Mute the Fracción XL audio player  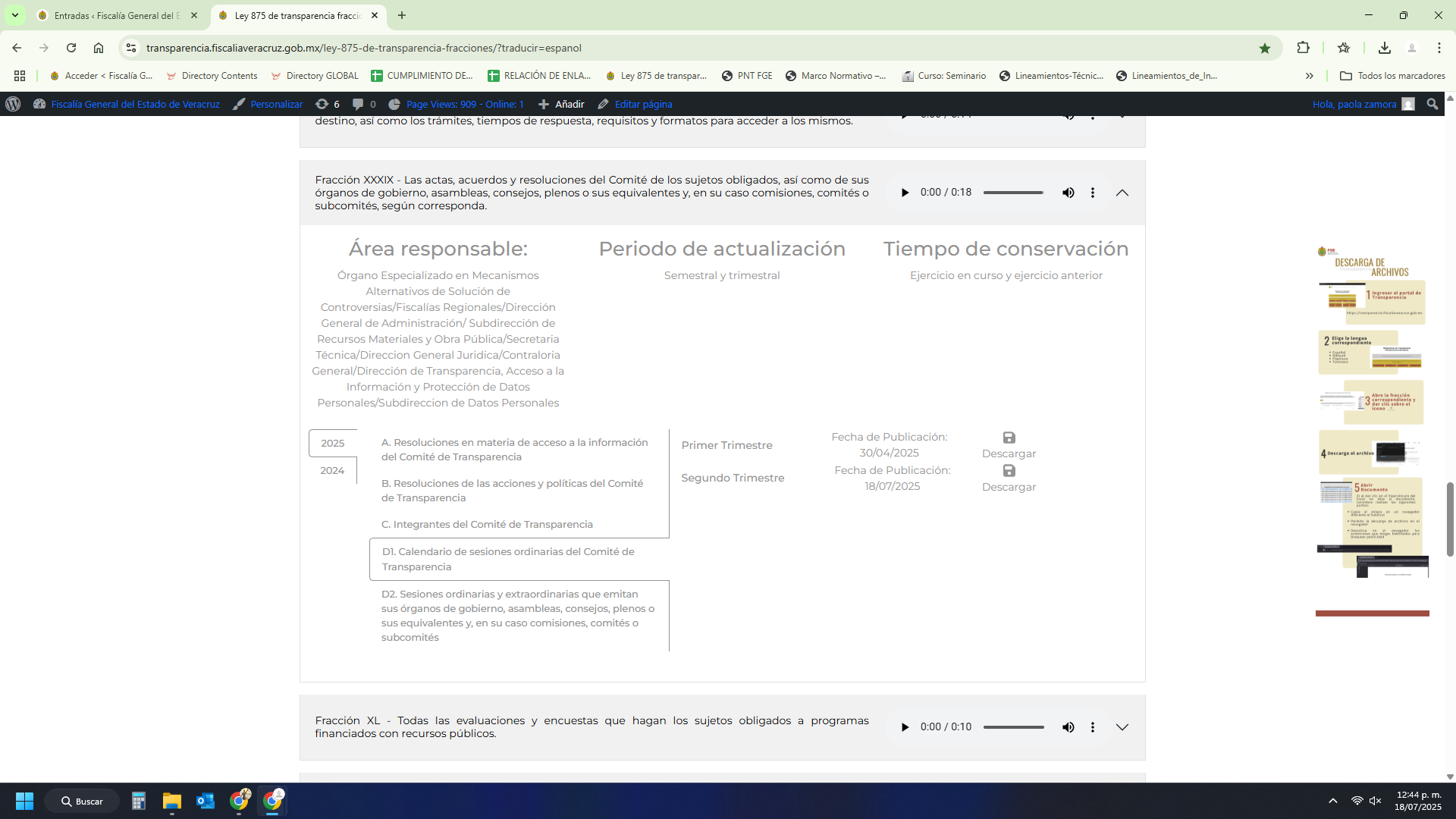1068,727
